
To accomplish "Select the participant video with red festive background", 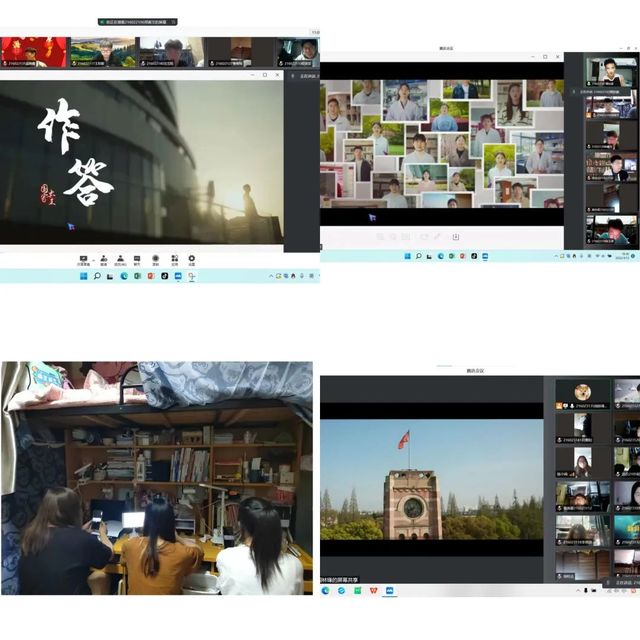I will coord(33,51).
